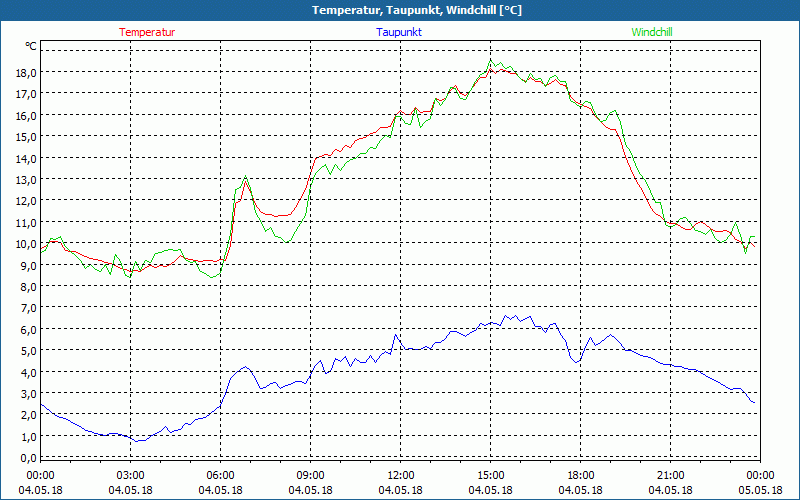This screenshot has height=500, width=800.
Task: Click the 03:00 time label on x-axis
Action: [x=131, y=476]
